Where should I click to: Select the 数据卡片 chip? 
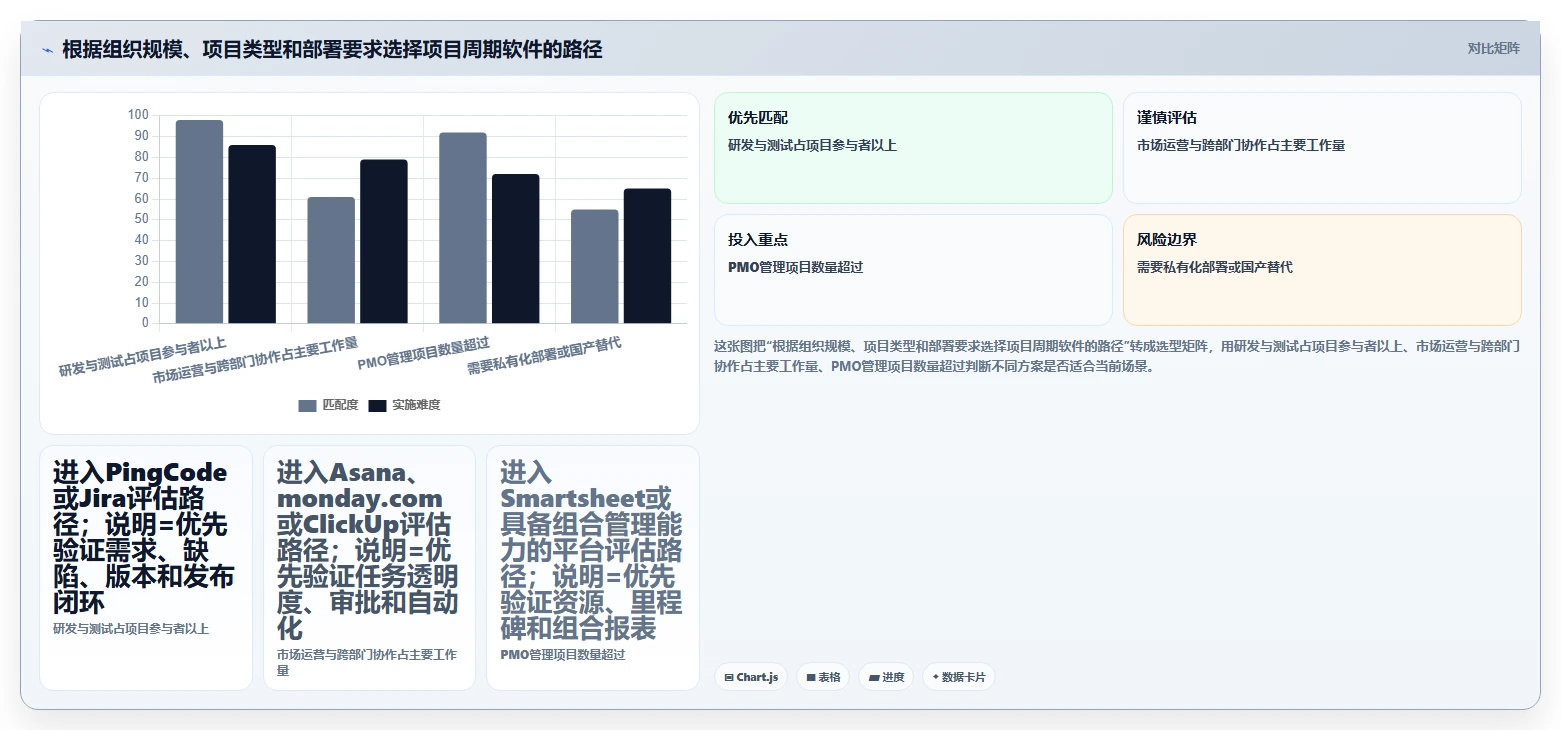[x=959, y=677]
